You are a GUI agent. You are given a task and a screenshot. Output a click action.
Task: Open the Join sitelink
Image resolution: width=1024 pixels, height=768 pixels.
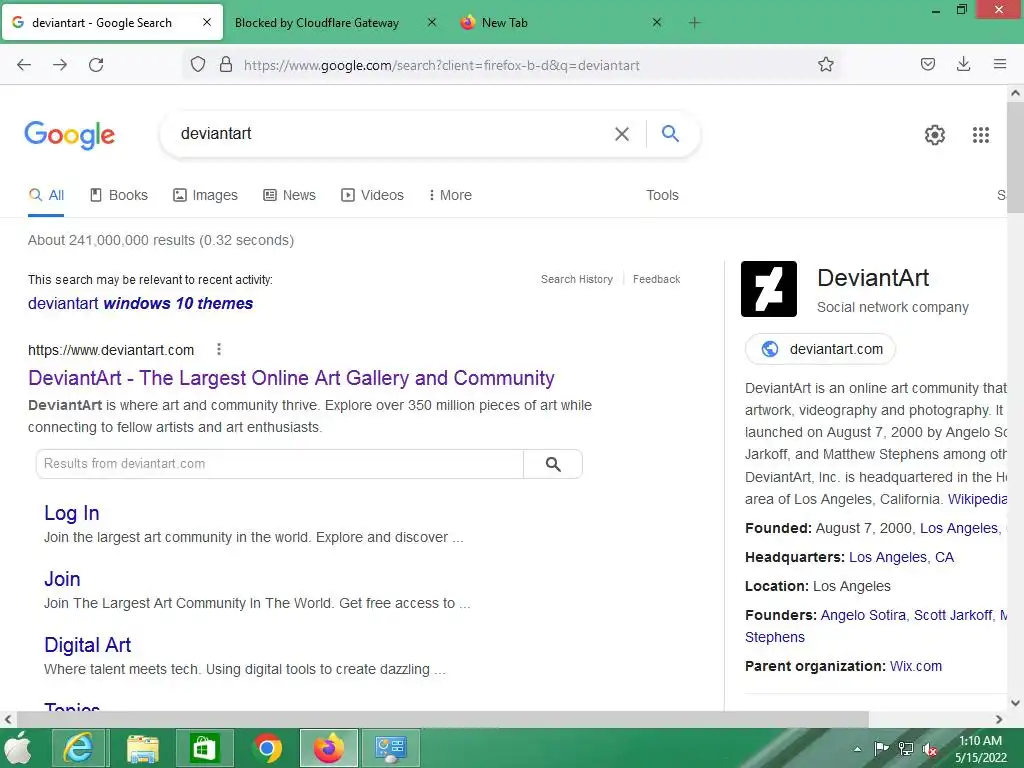(x=62, y=579)
